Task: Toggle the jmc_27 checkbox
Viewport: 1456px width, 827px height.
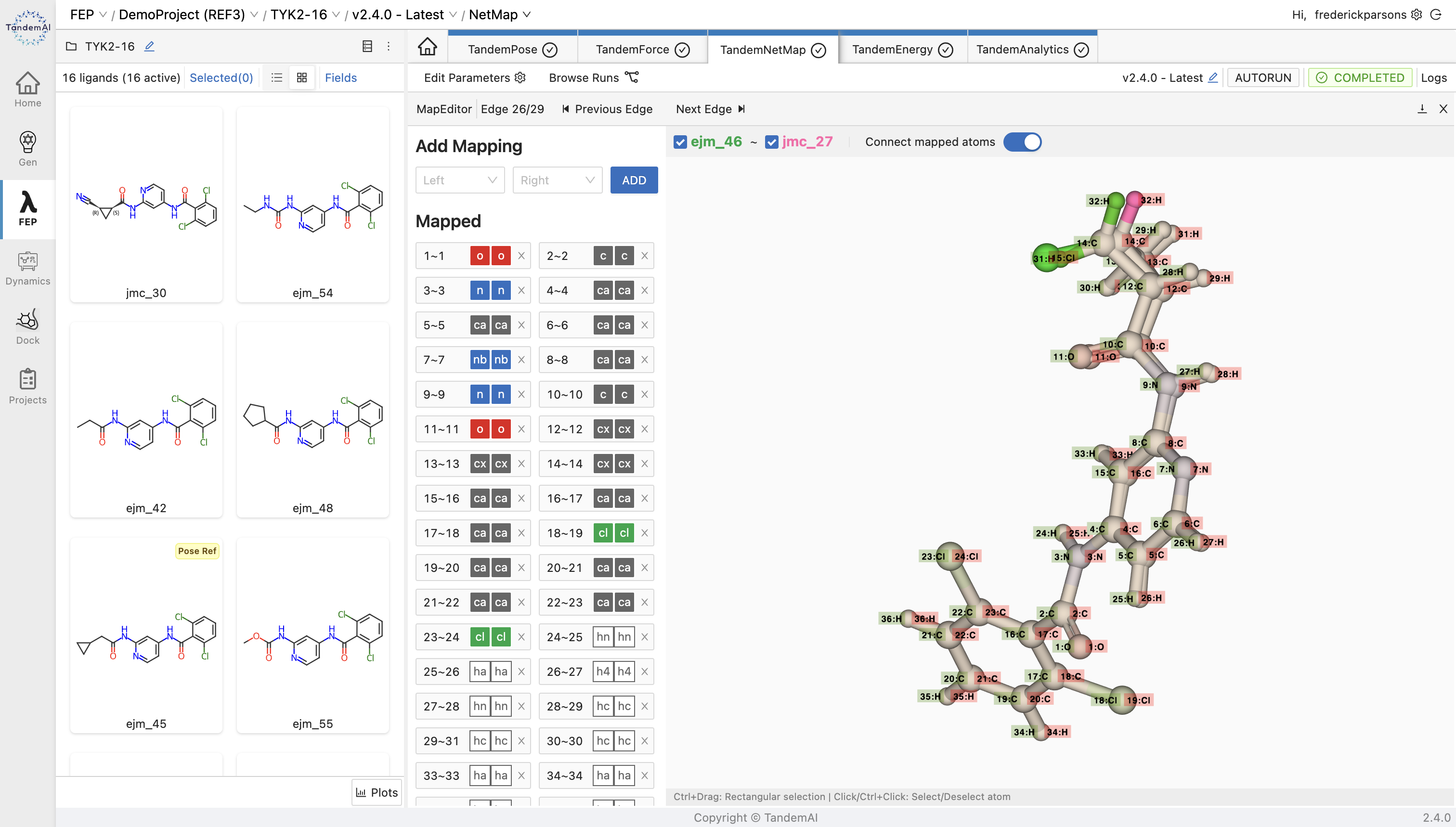Action: [771, 141]
